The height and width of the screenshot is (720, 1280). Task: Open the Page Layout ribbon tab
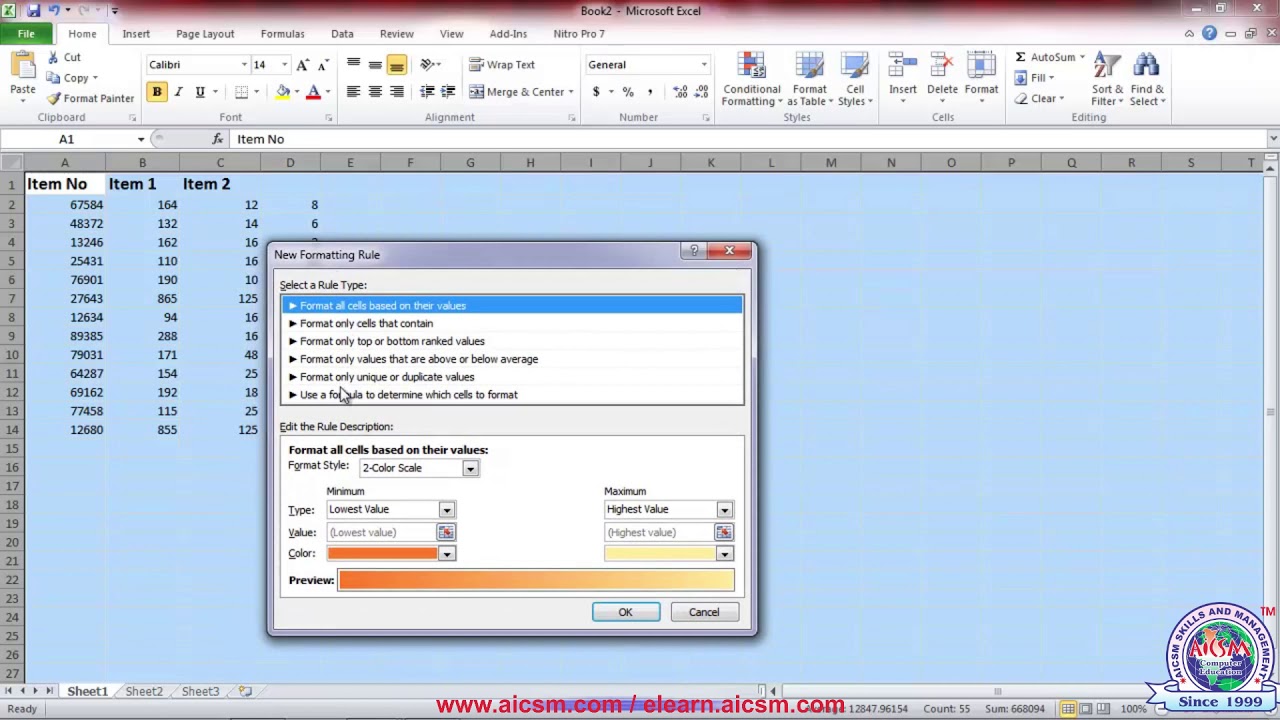(205, 34)
